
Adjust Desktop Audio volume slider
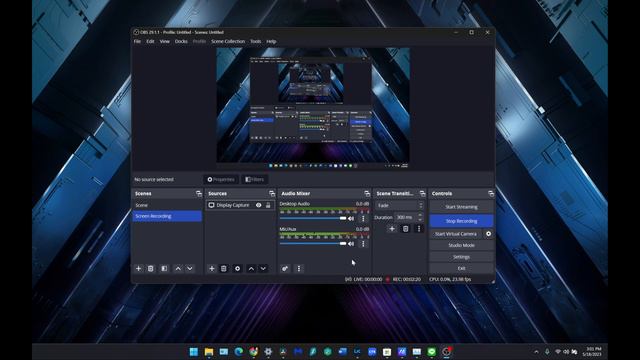pos(313,218)
